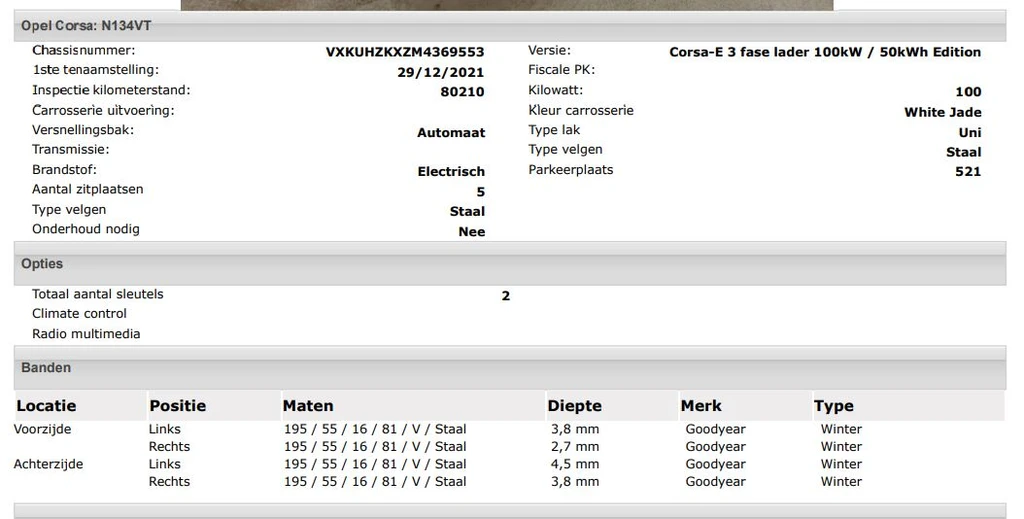The width and height of the screenshot is (1024, 519).
Task: Select chassis number VXKUHZKXZM4369553
Action: pos(405,52)
